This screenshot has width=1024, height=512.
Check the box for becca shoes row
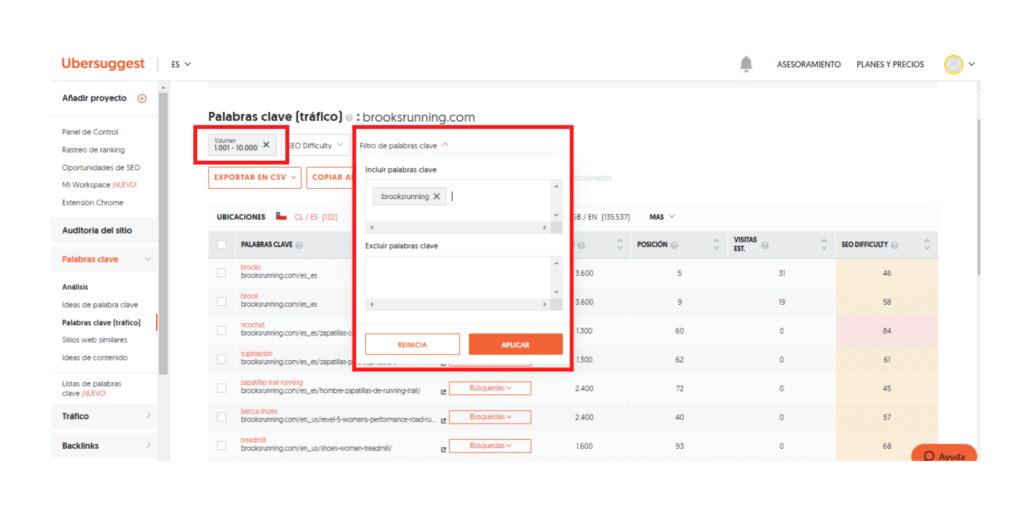click(222, 417)
